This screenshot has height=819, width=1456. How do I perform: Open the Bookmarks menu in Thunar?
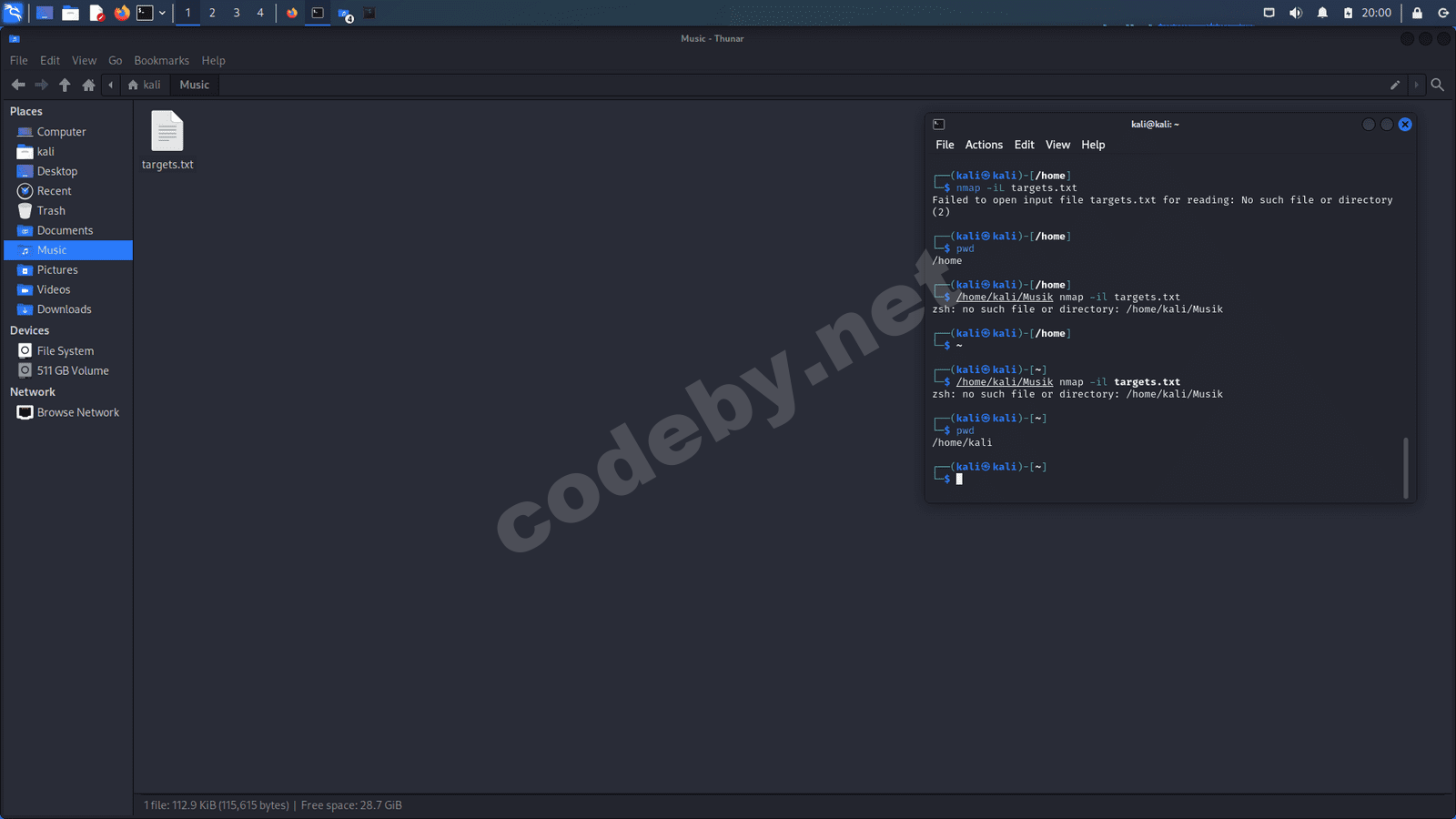click(161, 60)
